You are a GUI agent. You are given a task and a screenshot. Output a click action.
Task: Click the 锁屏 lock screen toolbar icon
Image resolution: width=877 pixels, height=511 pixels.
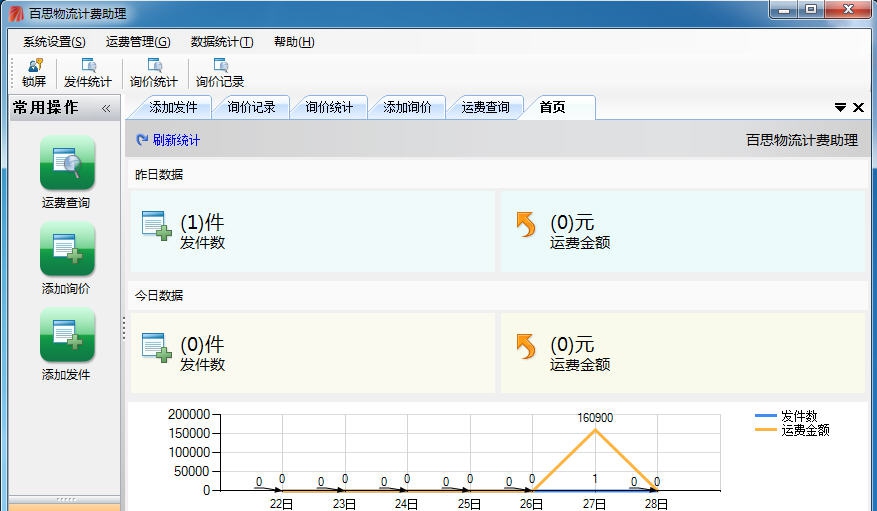[34, 73]
